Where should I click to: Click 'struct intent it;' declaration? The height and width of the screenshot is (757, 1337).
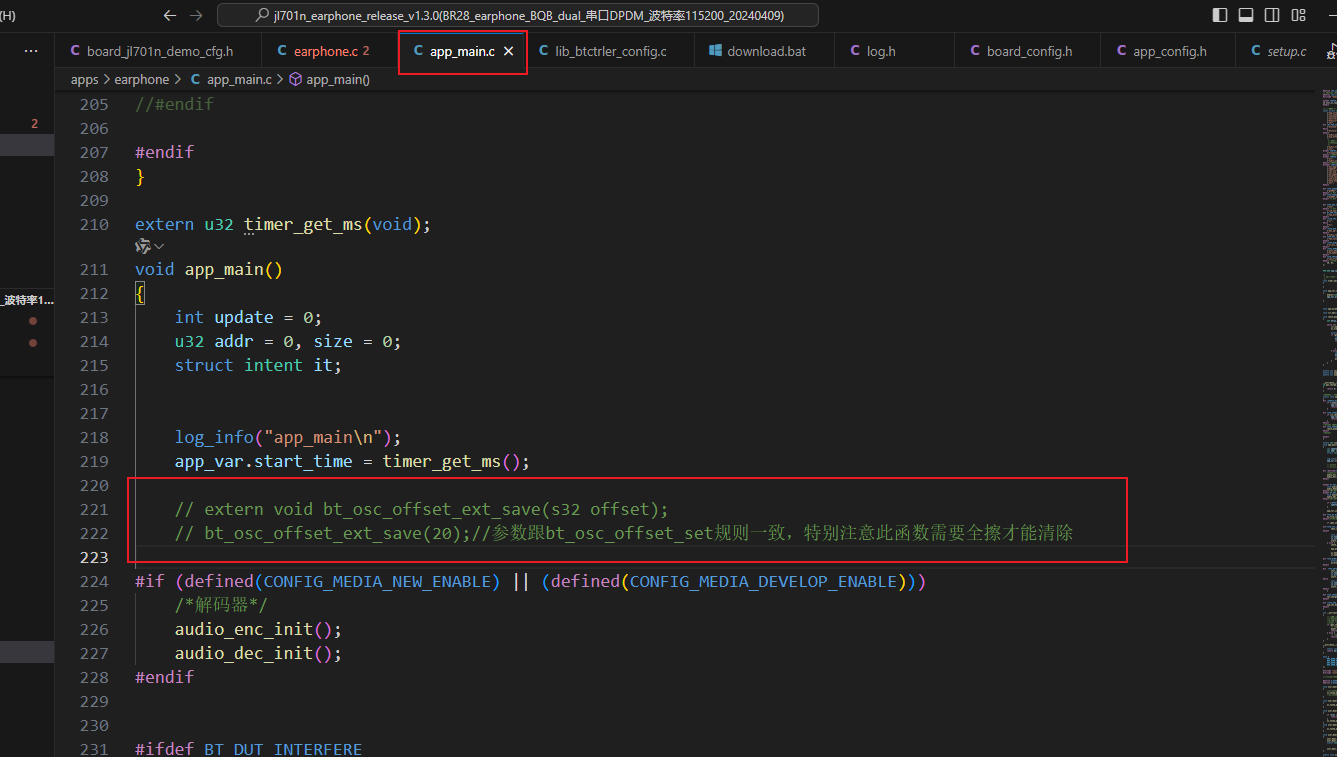[x=258, y=365]
